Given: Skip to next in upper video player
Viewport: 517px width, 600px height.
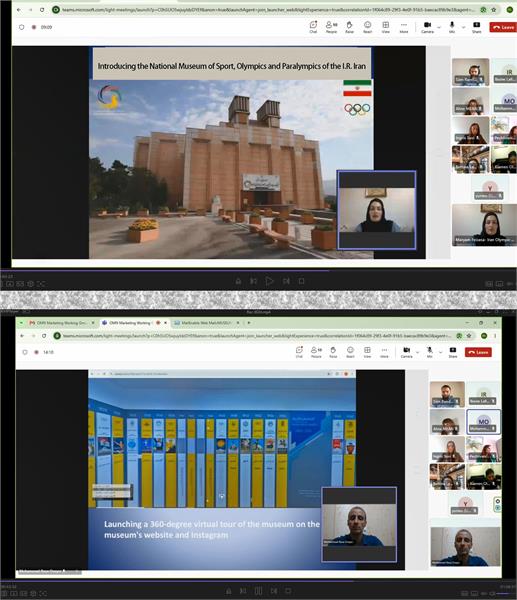Looking at the screenshot, I should tap(286, 281).
